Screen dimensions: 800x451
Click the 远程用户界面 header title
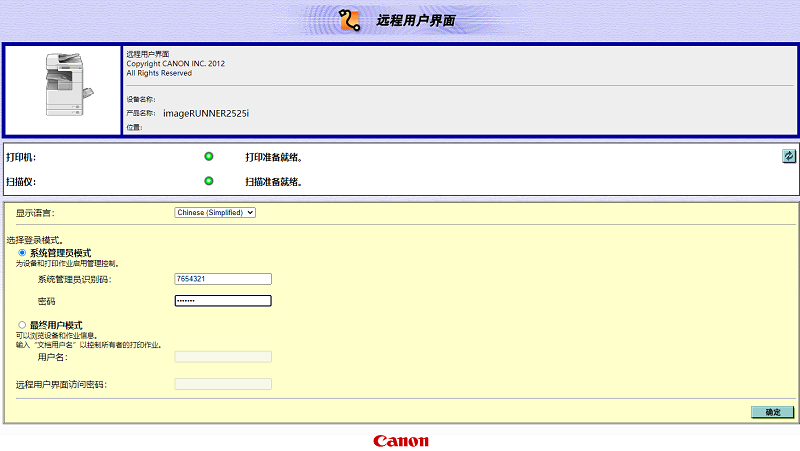point(416,20)
